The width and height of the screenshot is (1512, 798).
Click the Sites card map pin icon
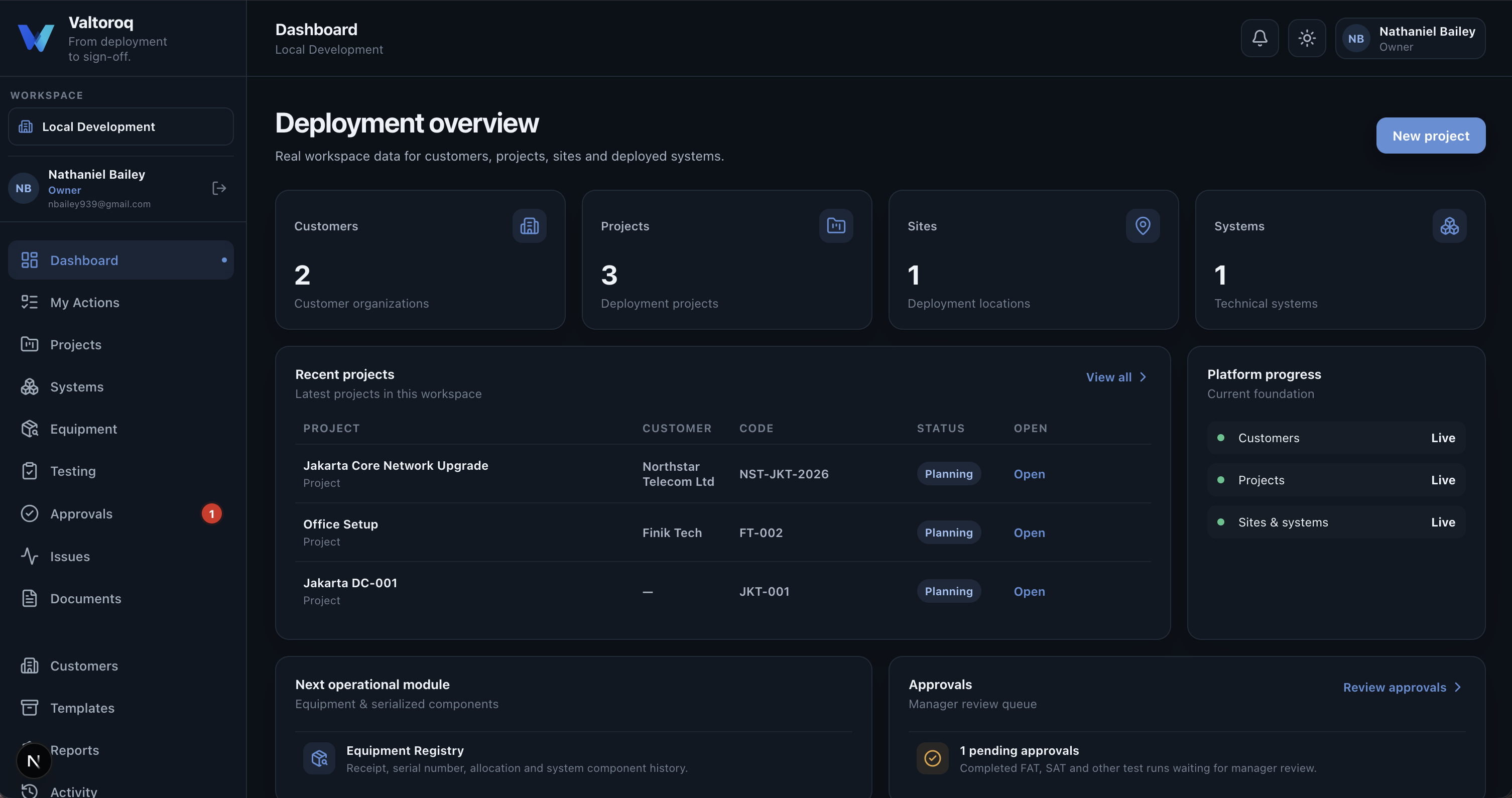[x=1143, y=226]
